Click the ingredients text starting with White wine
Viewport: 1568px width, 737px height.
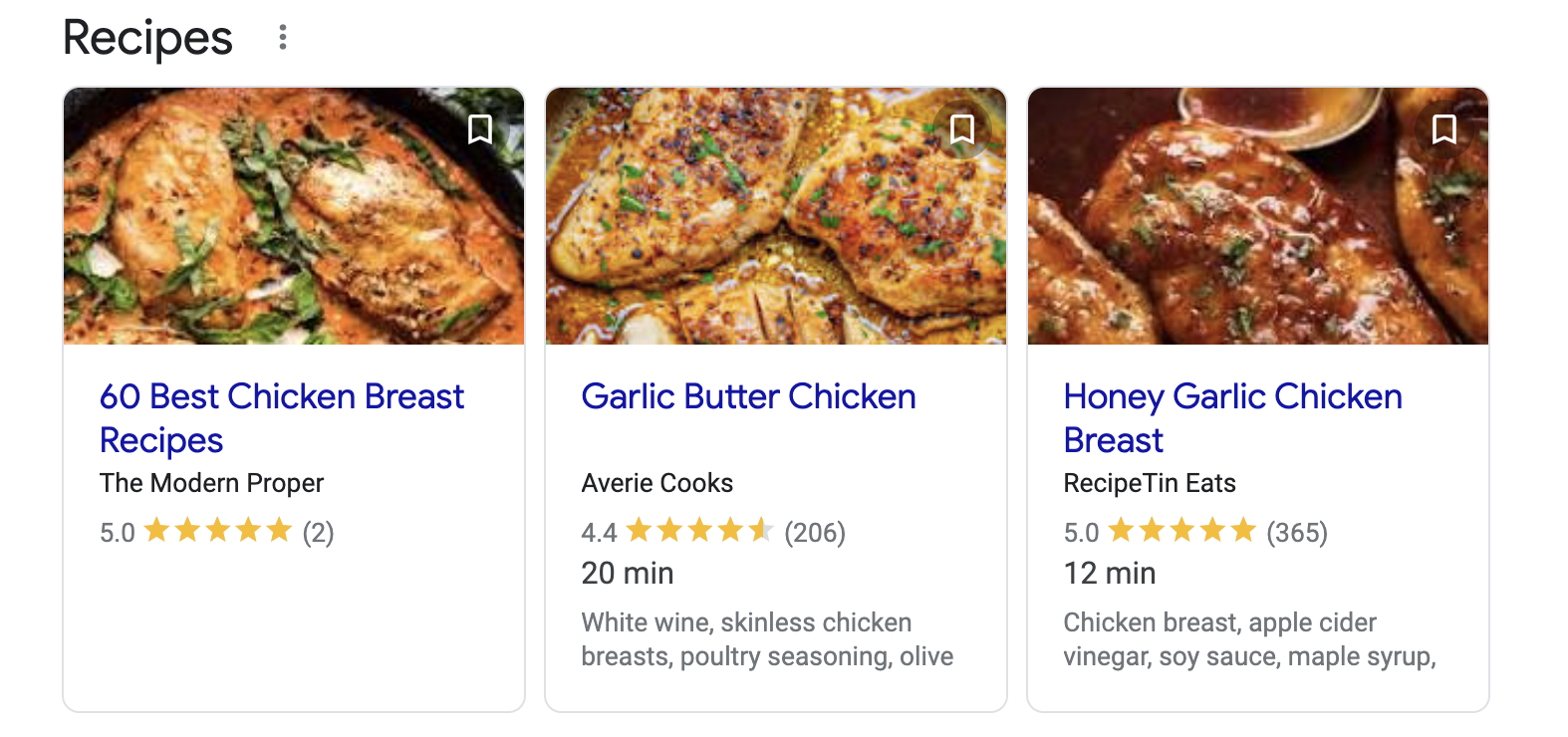[x=766, y=639]
